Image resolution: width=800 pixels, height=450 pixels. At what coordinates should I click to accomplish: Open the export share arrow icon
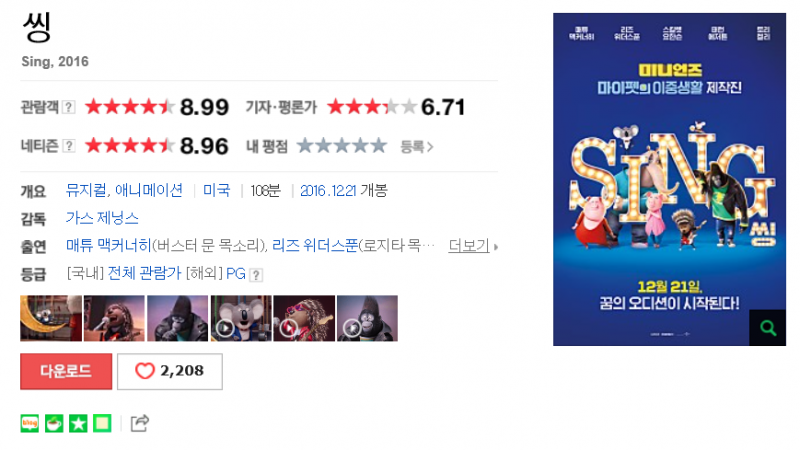coord(139,423)
